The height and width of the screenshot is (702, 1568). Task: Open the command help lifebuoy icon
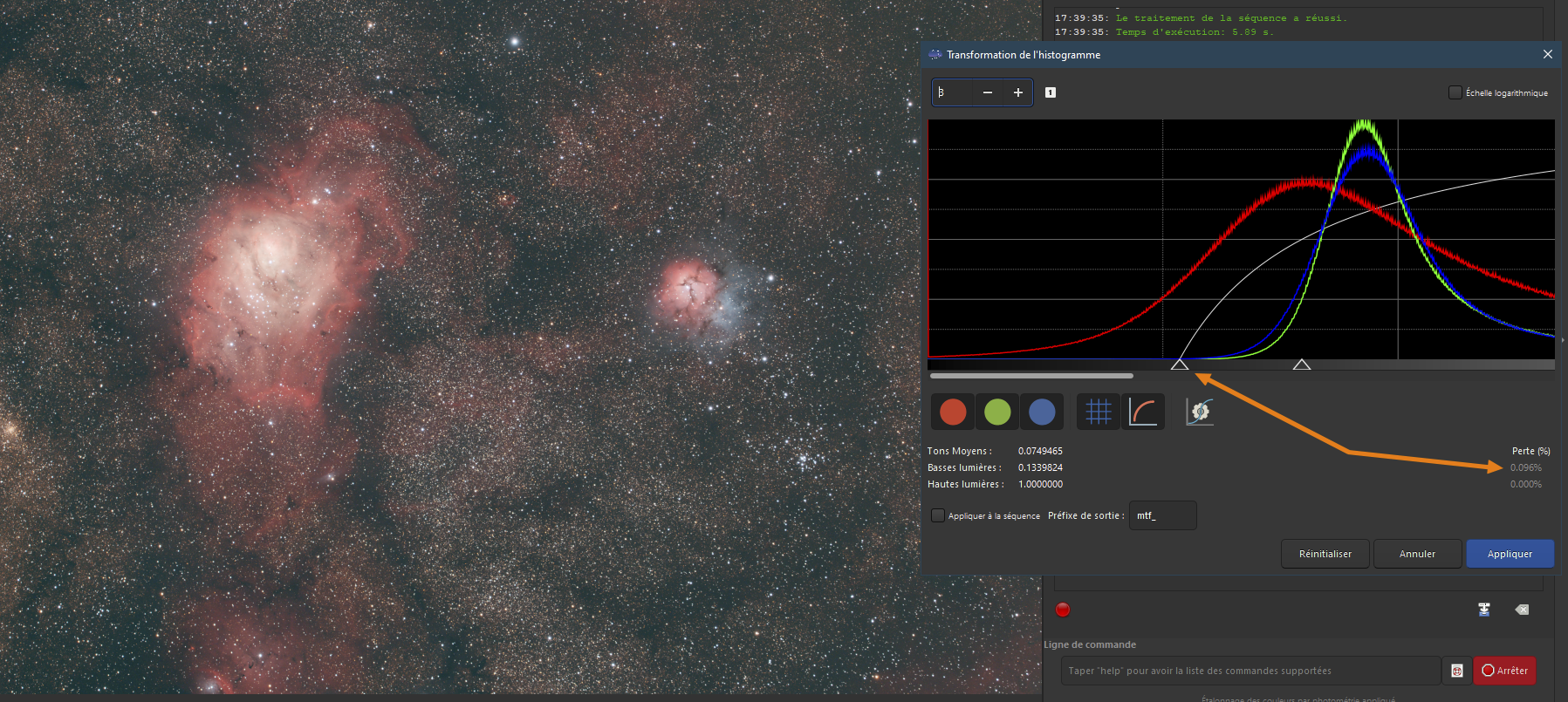(1457, 671)
